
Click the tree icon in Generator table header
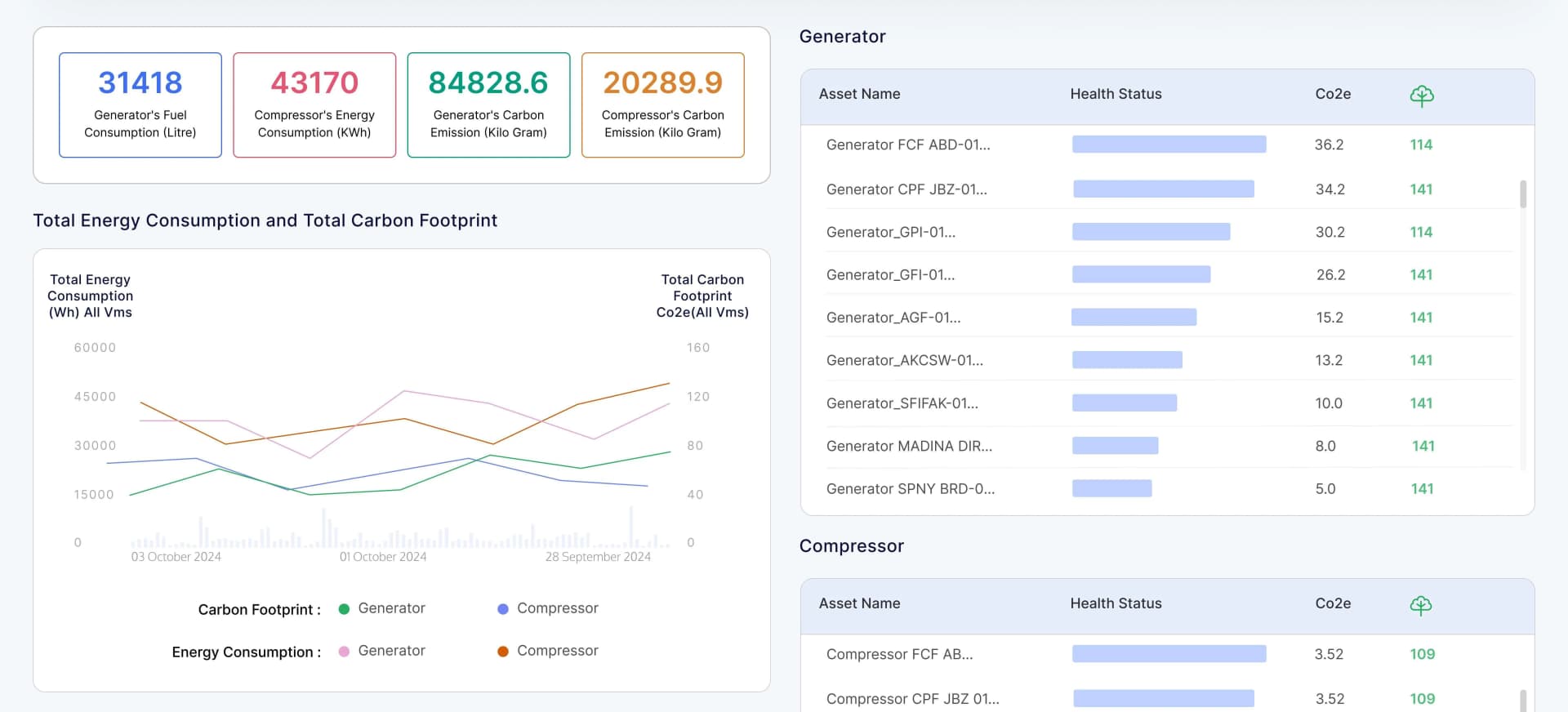(1421, 96)
